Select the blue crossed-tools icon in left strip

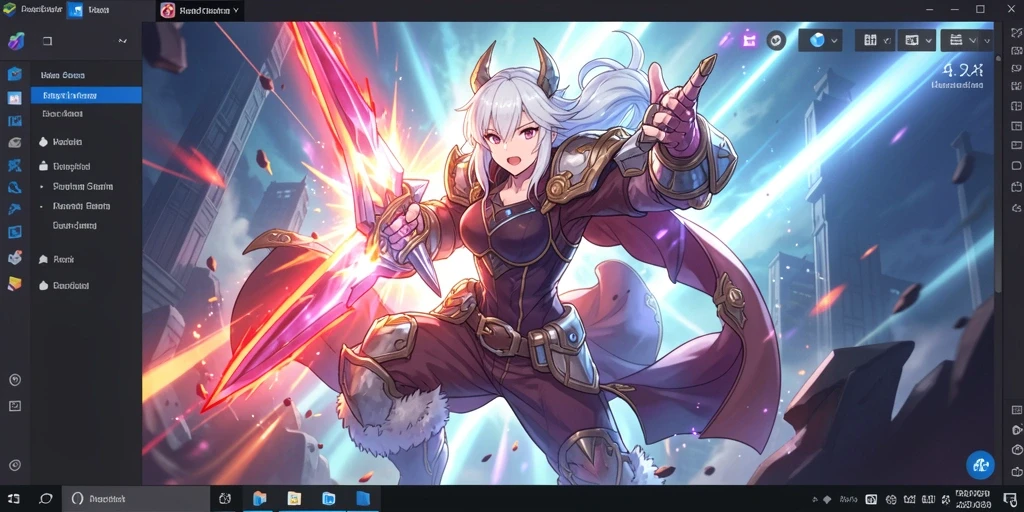pyautogui.click(x=14, y=165)
